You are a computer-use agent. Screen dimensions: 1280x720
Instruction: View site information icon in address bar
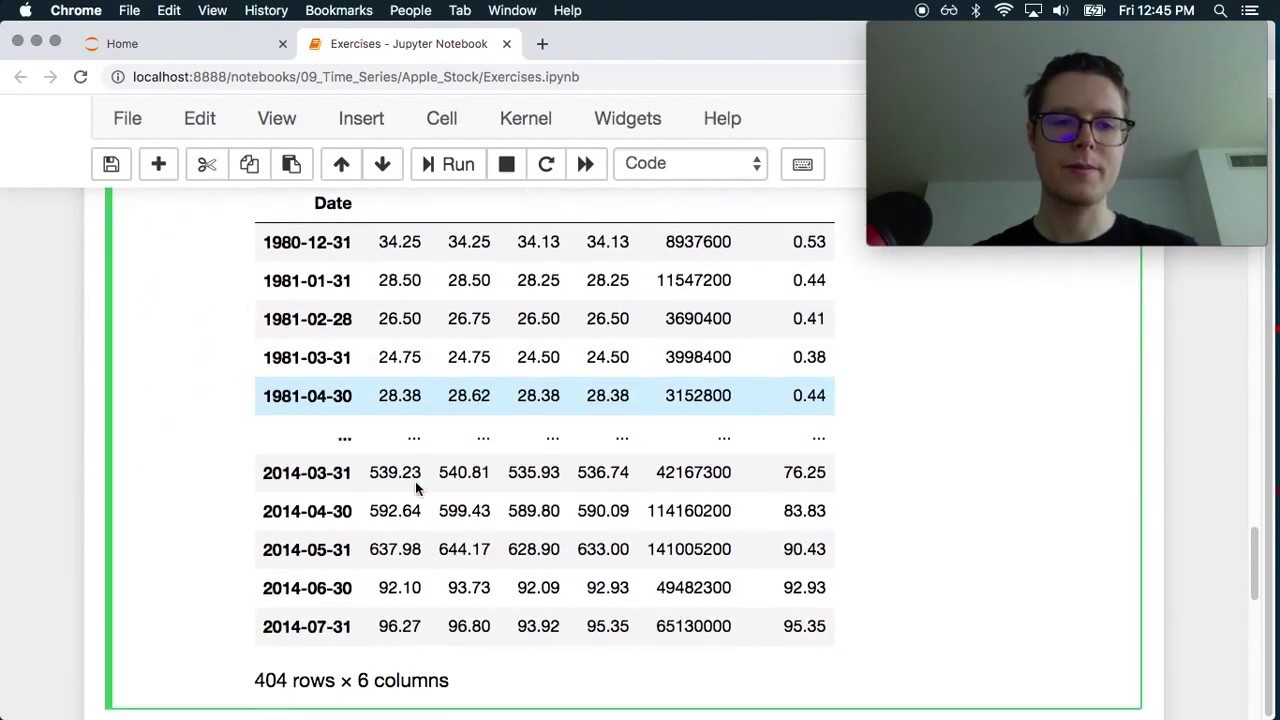[x=117, y=77]
